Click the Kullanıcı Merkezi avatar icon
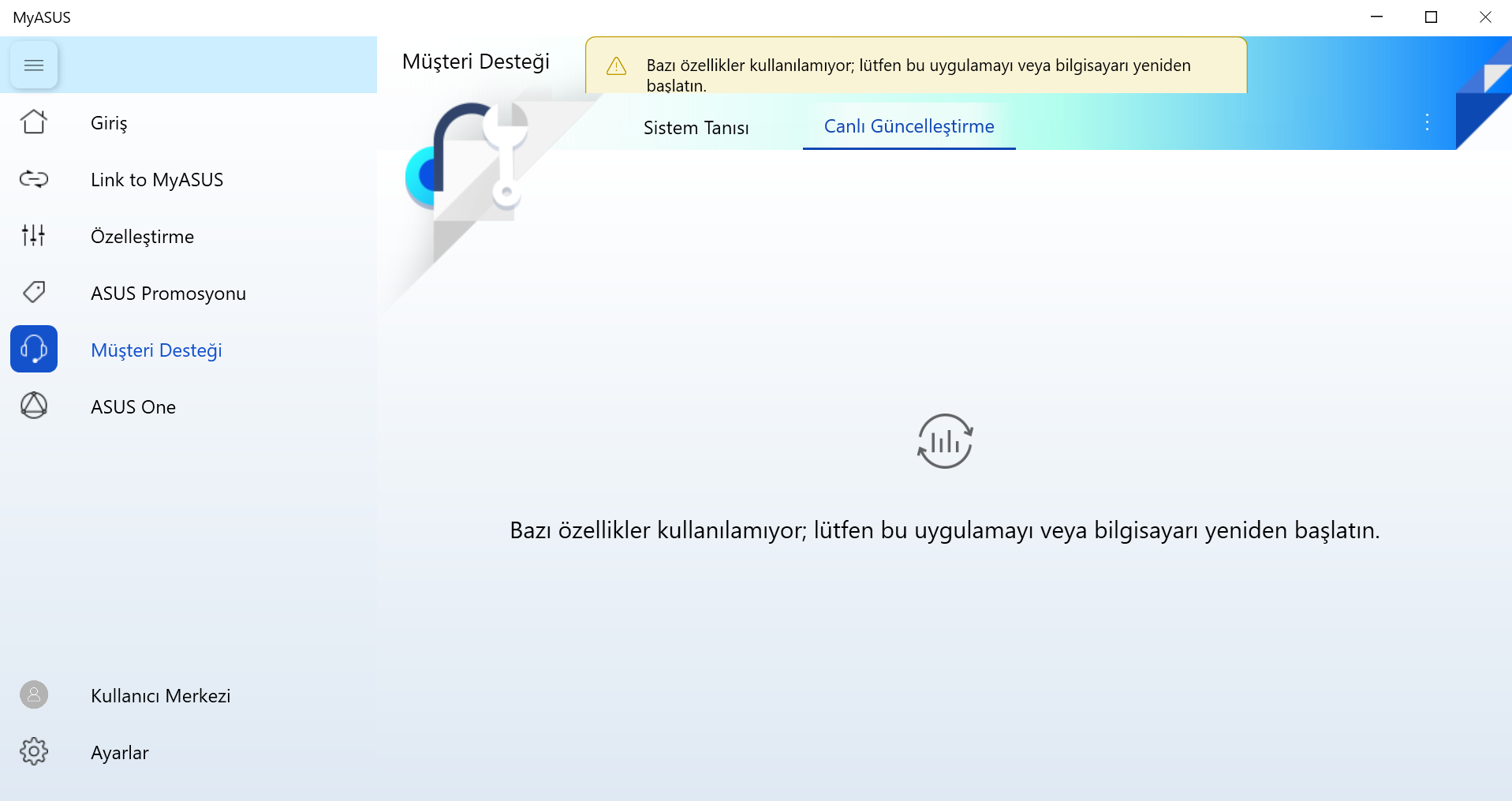The width and height of the screenshot is (1512, 801). coord(34,694)
